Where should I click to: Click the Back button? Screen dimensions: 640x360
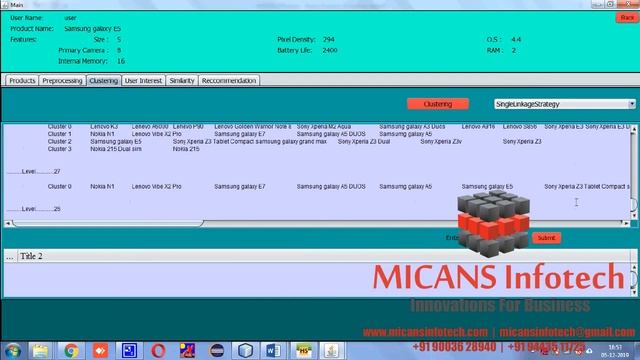627,18
